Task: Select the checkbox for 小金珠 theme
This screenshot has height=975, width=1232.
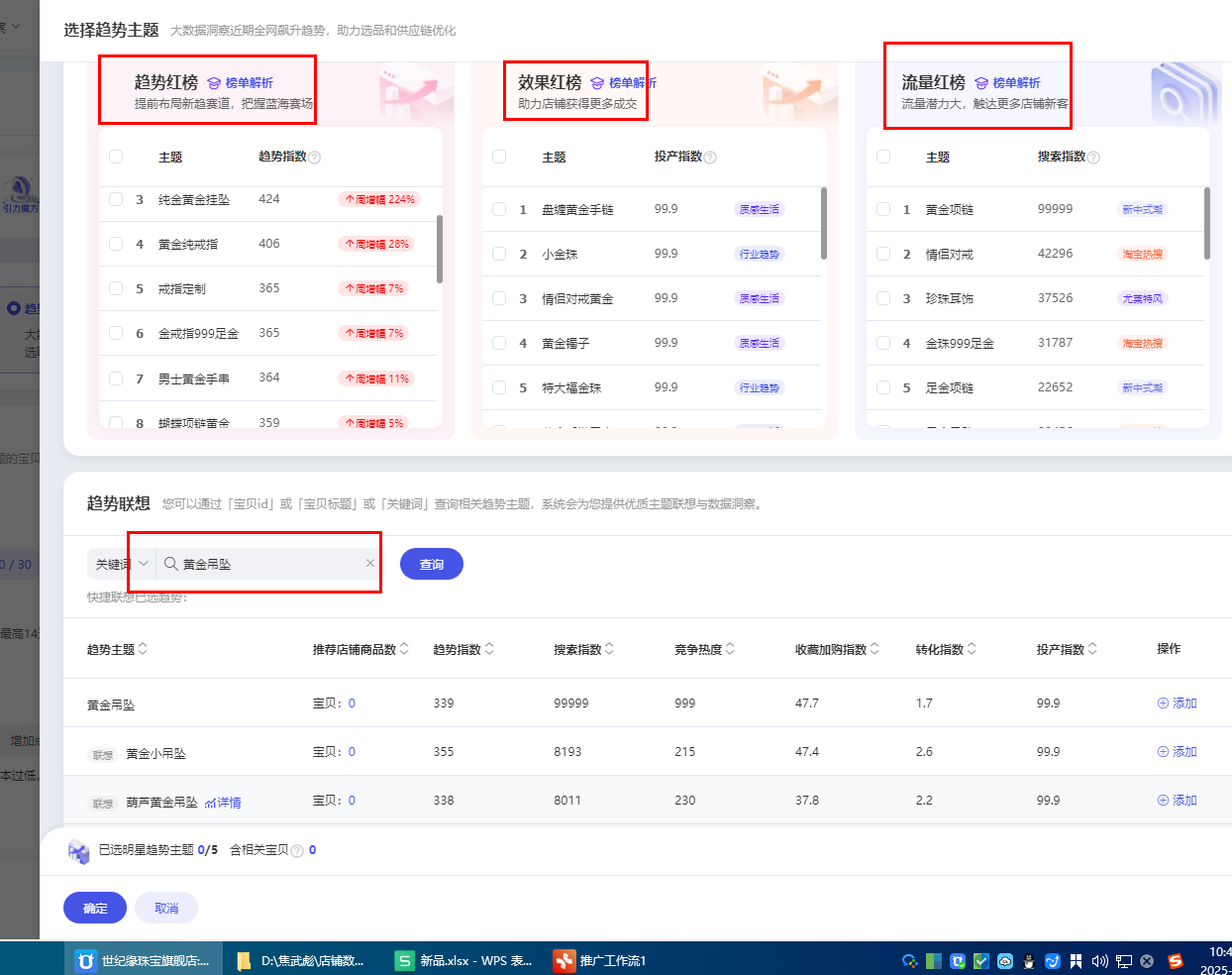Action: pyautogui.click(x=499, y=254)
